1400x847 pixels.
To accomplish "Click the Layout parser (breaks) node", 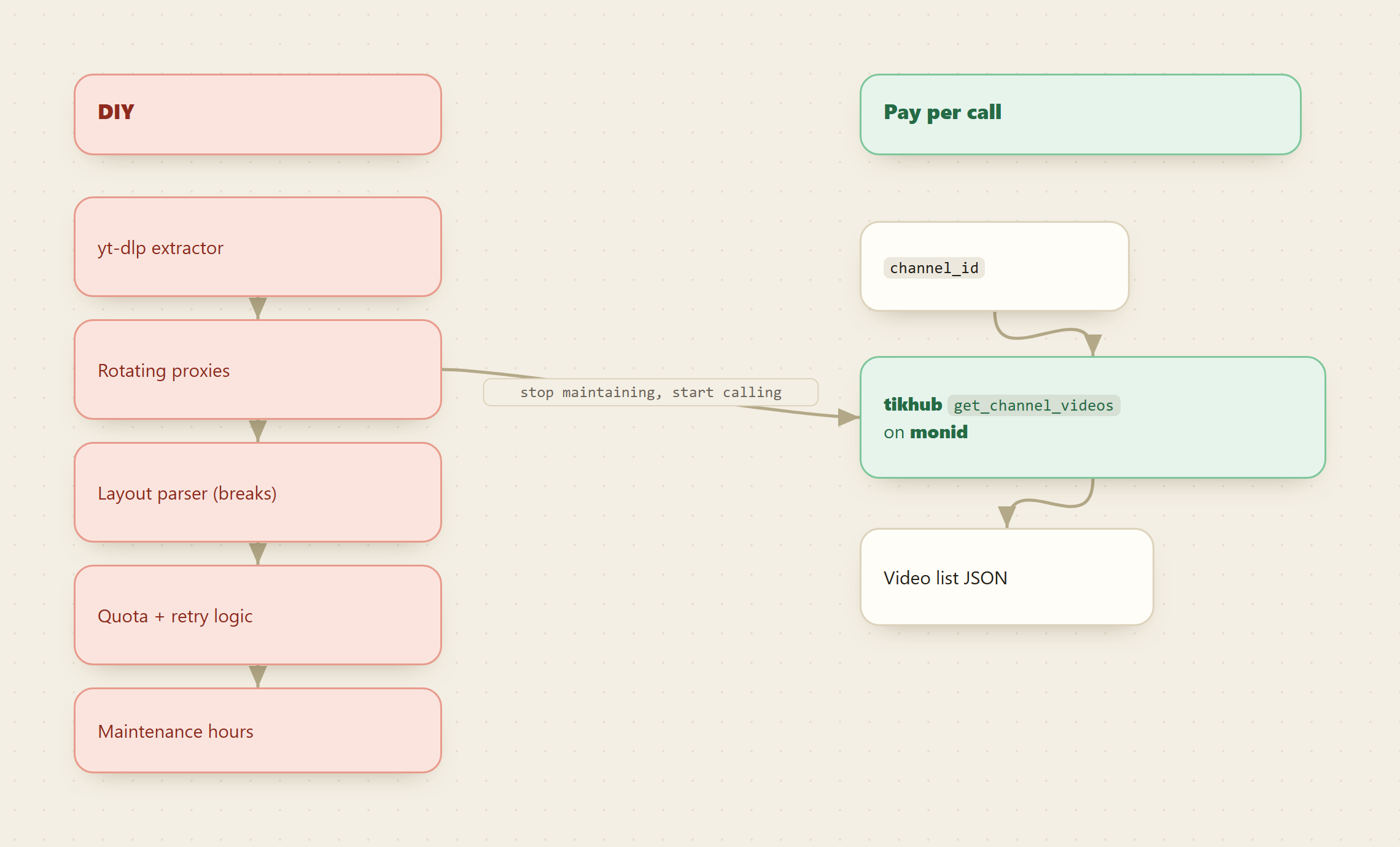I will 258,492.
